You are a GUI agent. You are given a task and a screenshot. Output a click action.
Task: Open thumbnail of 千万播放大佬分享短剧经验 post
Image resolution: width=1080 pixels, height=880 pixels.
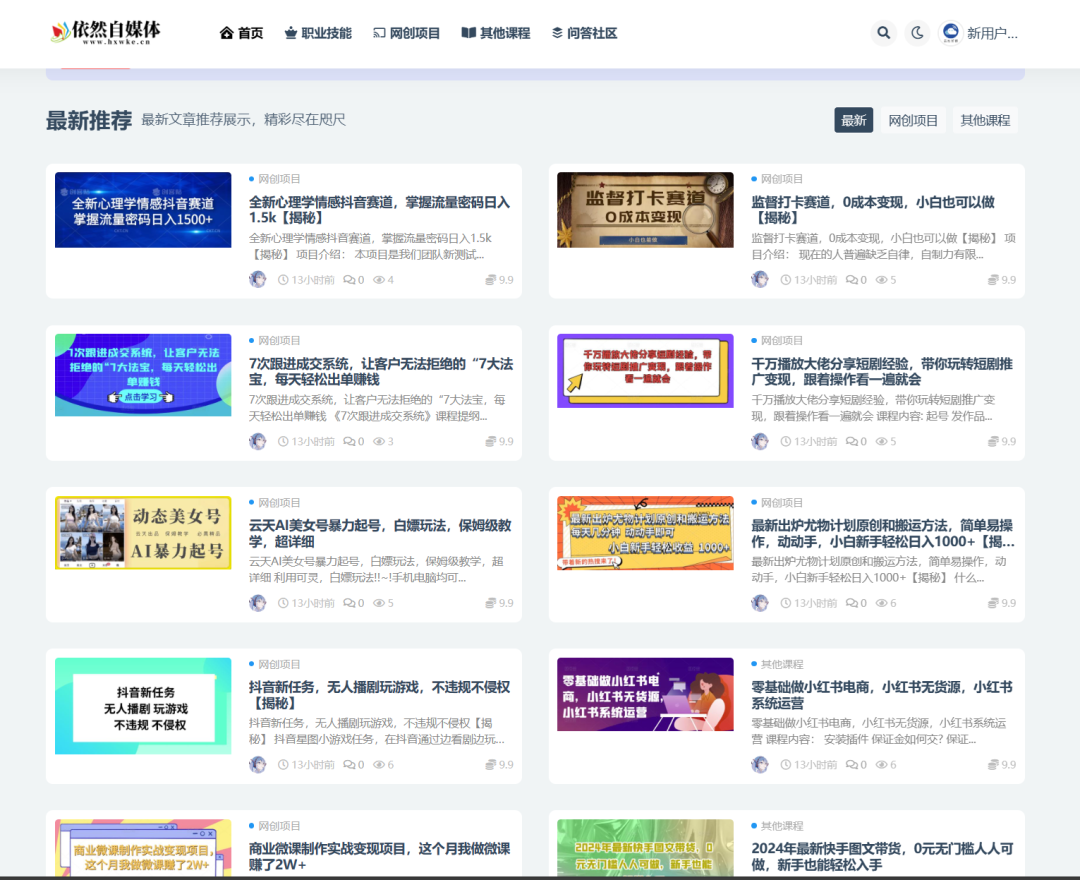pos(645,371)
